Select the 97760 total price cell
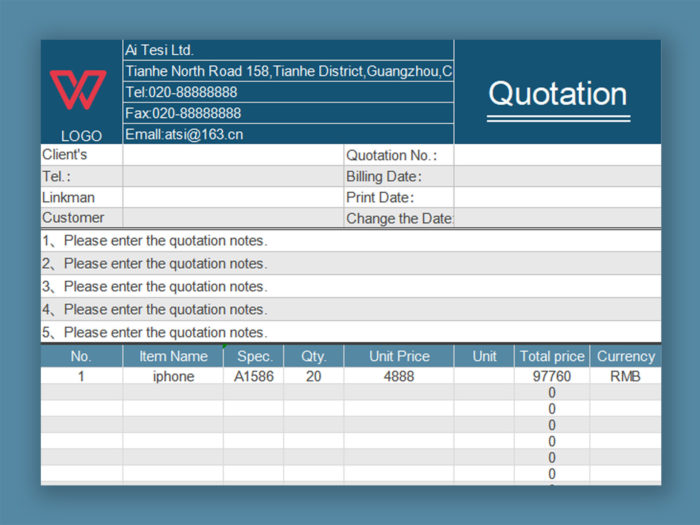 [551, 377]
